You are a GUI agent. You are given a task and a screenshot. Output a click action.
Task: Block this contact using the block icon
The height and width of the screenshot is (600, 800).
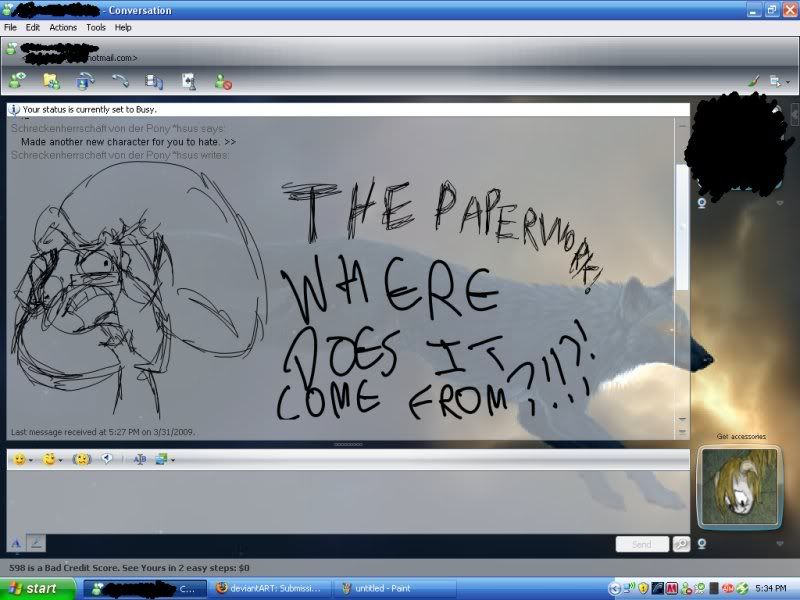223,82
